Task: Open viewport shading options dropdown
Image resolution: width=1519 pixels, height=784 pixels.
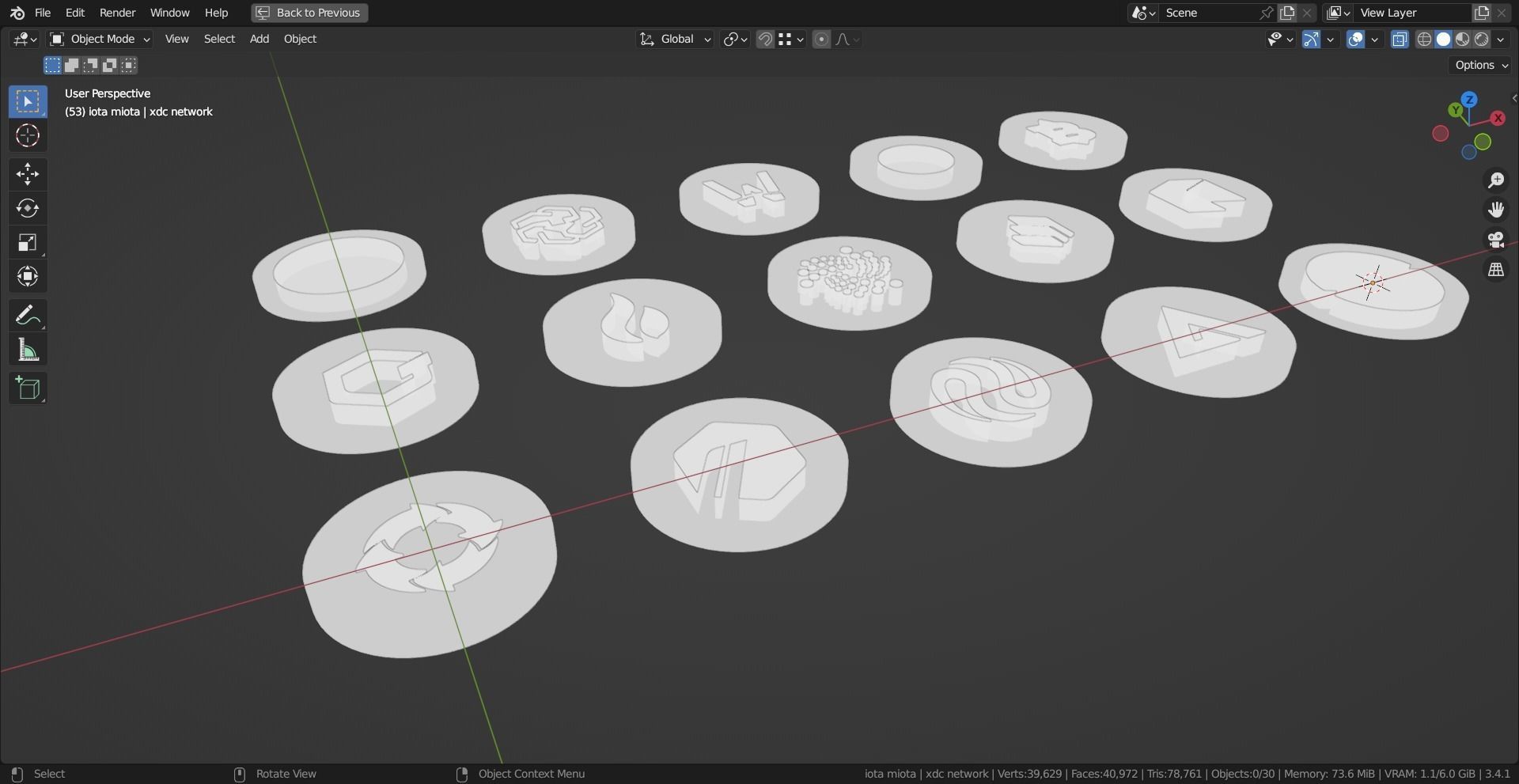Action: 1501,39
